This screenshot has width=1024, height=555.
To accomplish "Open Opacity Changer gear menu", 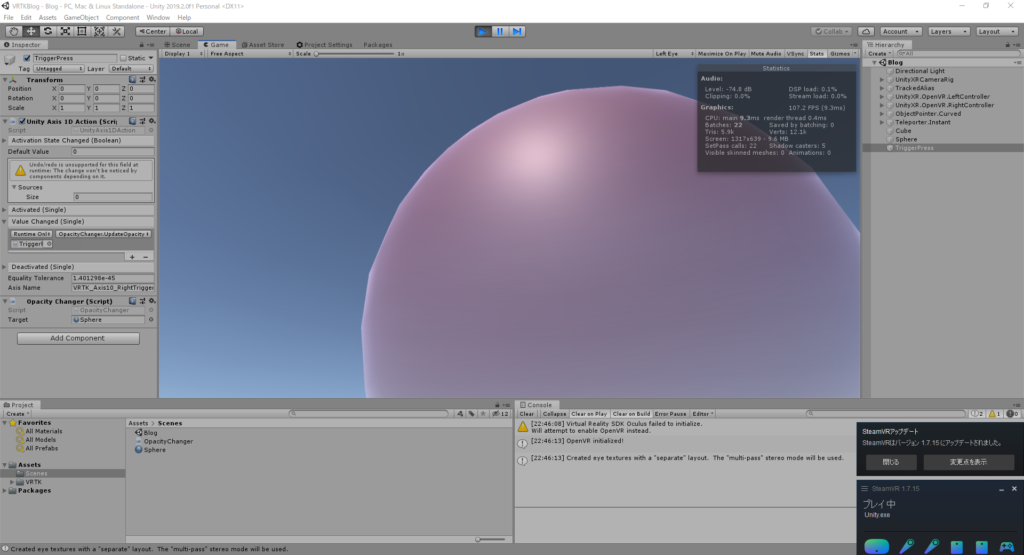I will tap(152, 301).
